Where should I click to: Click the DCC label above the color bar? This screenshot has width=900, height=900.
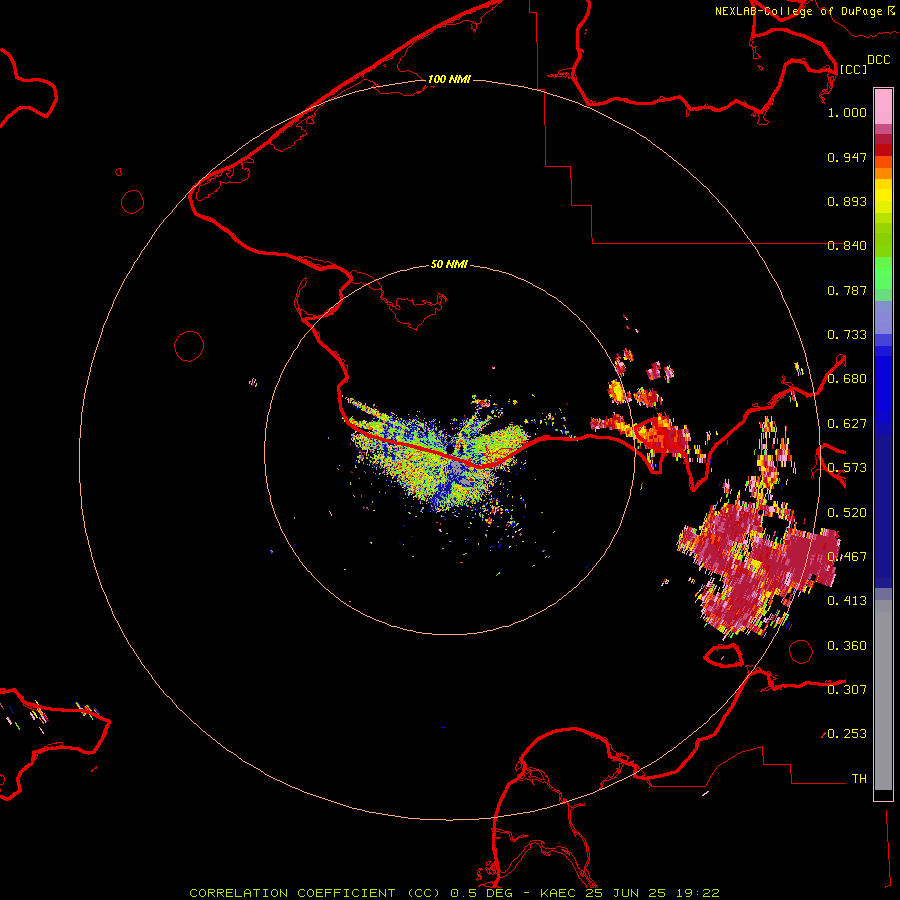point(879,60)
